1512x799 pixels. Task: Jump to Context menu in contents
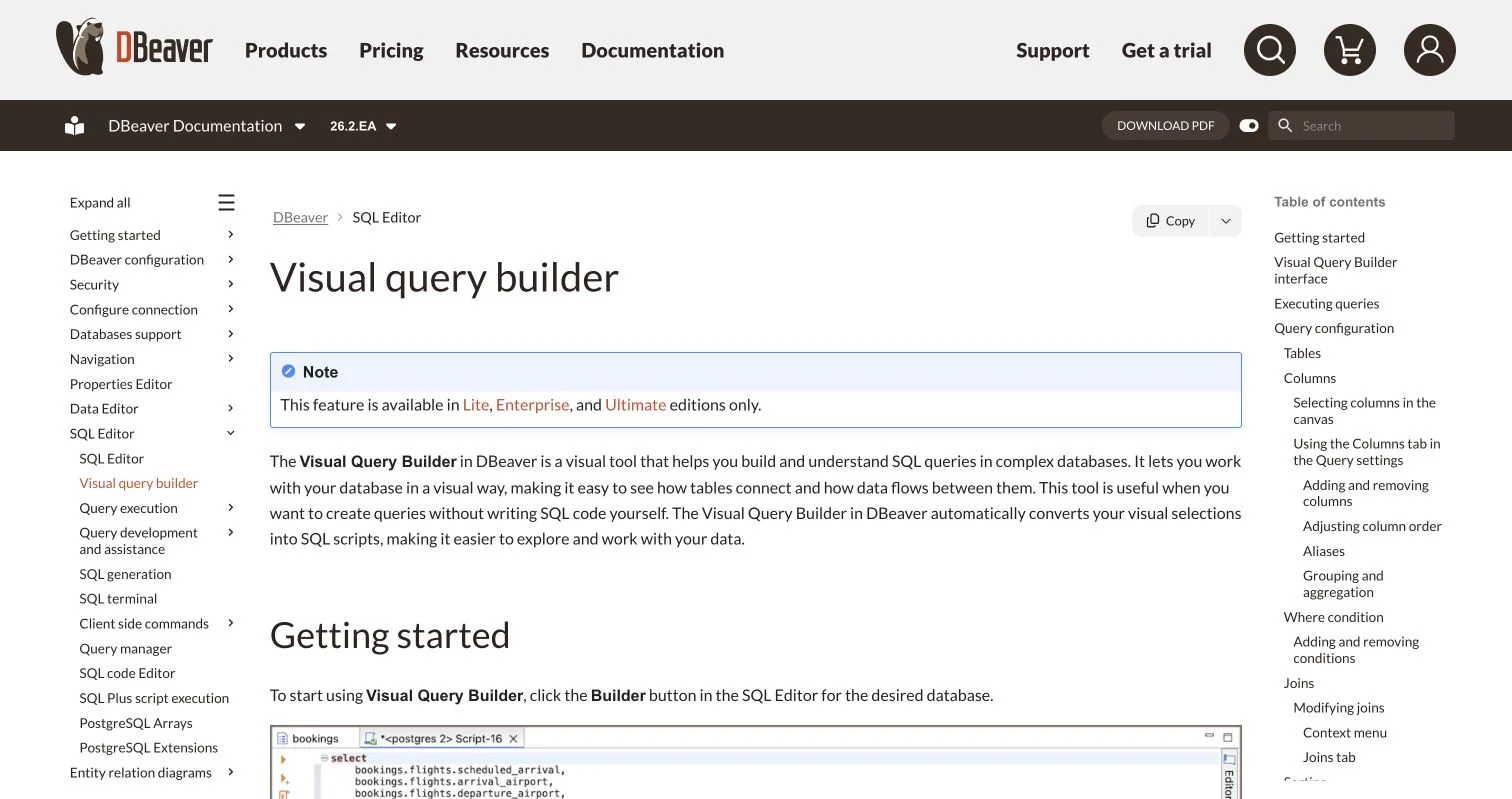coord(1345,733)
